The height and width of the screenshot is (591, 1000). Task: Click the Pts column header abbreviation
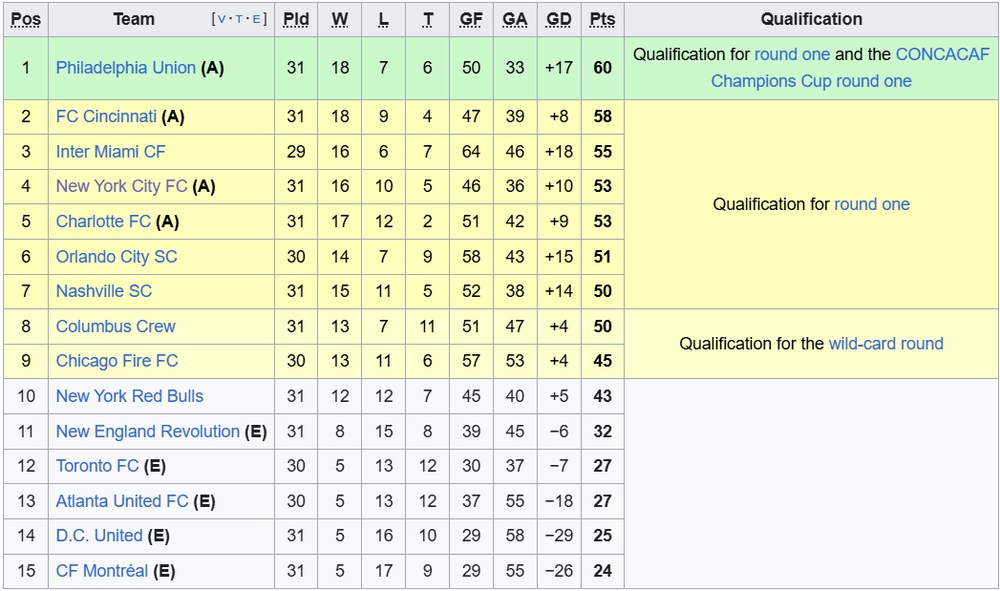[x=602, y=19]
